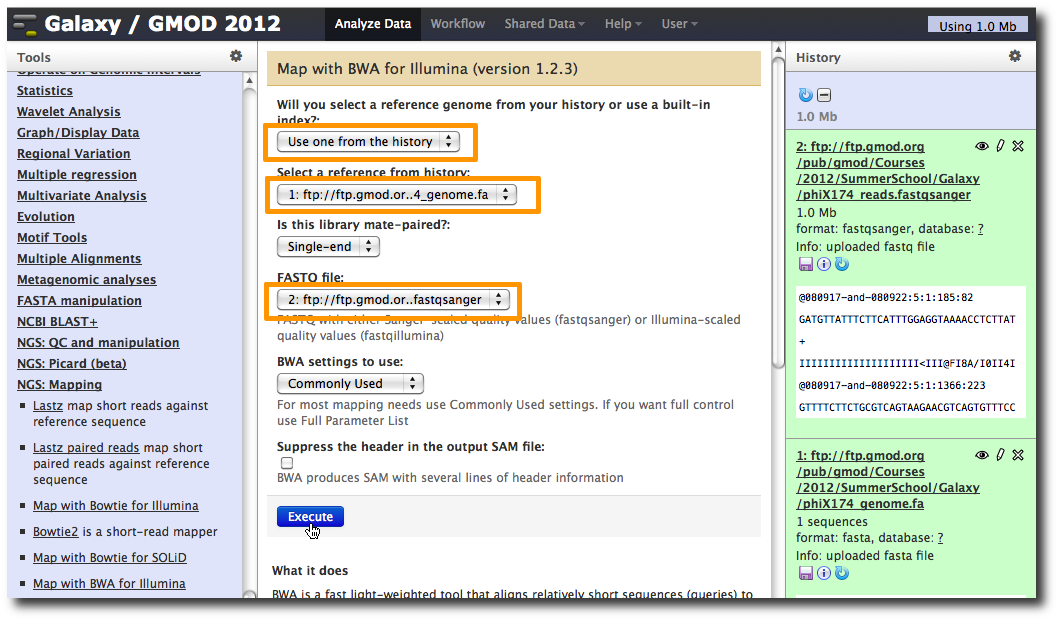Set database for dataset 2 via the ? link
Screen dimensions: 1059x621
click(x=980, y=229)
